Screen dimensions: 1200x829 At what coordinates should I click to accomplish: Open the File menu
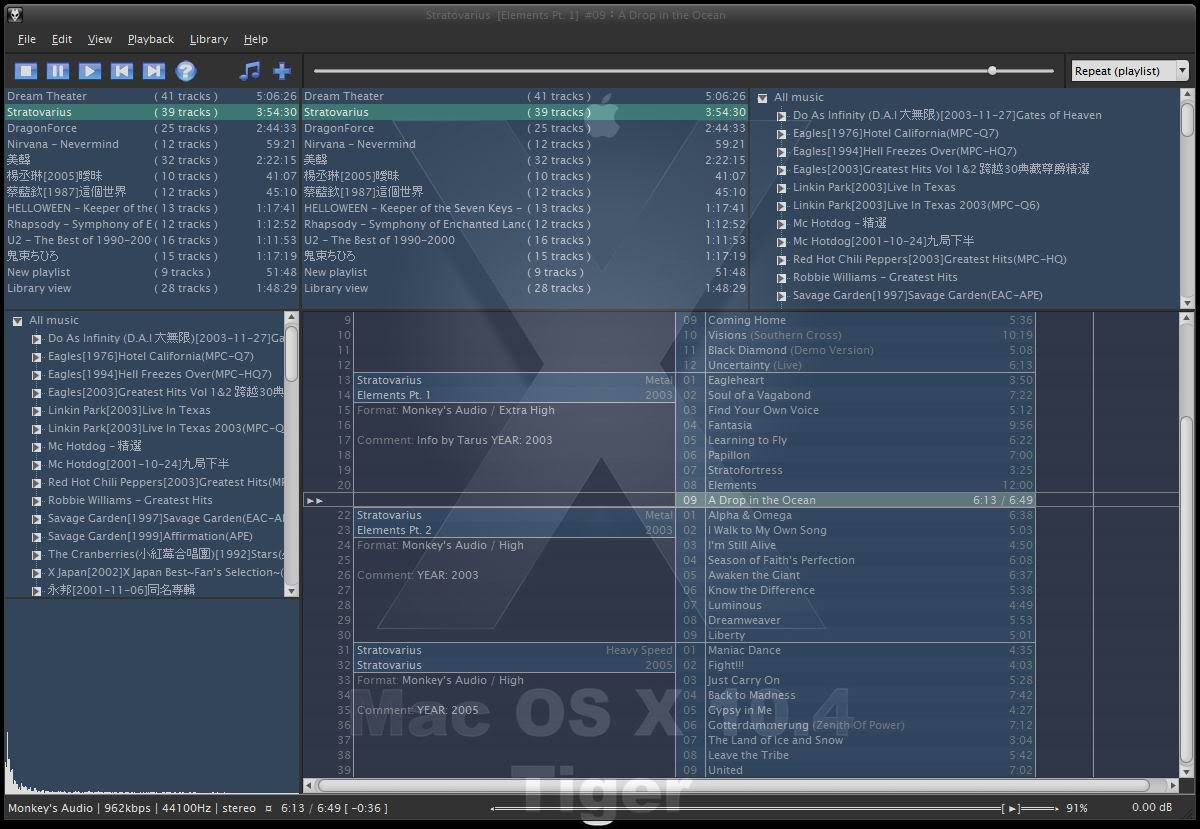[x=27, y=39]
